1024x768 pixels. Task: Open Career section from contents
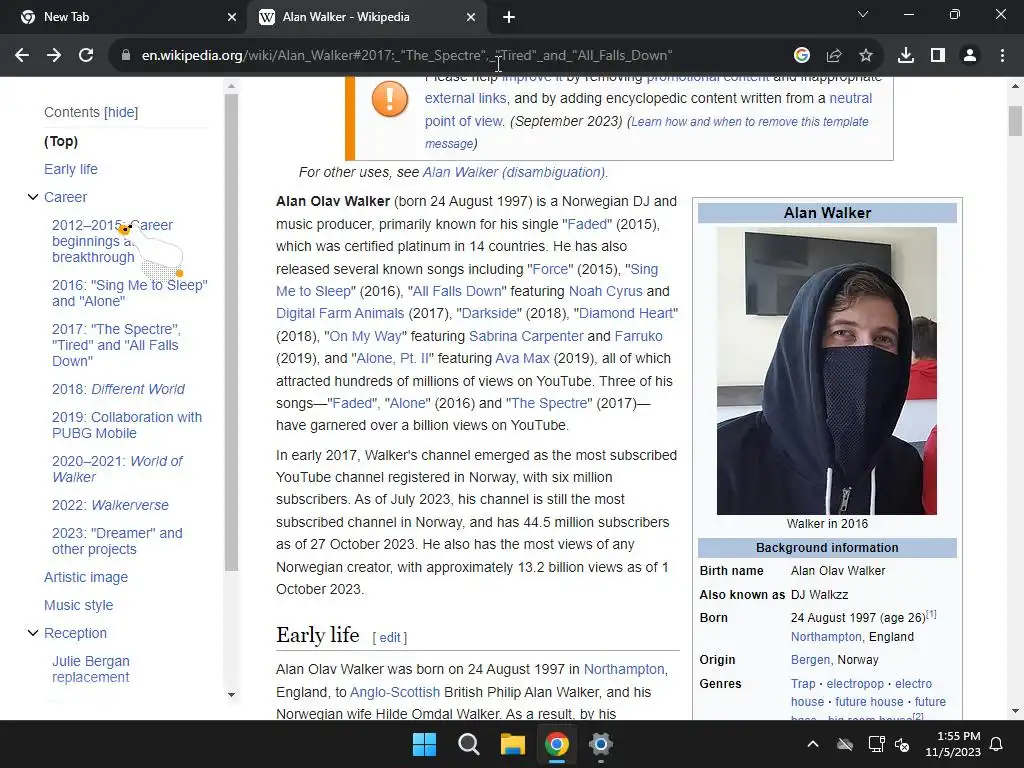pos(65,197)
